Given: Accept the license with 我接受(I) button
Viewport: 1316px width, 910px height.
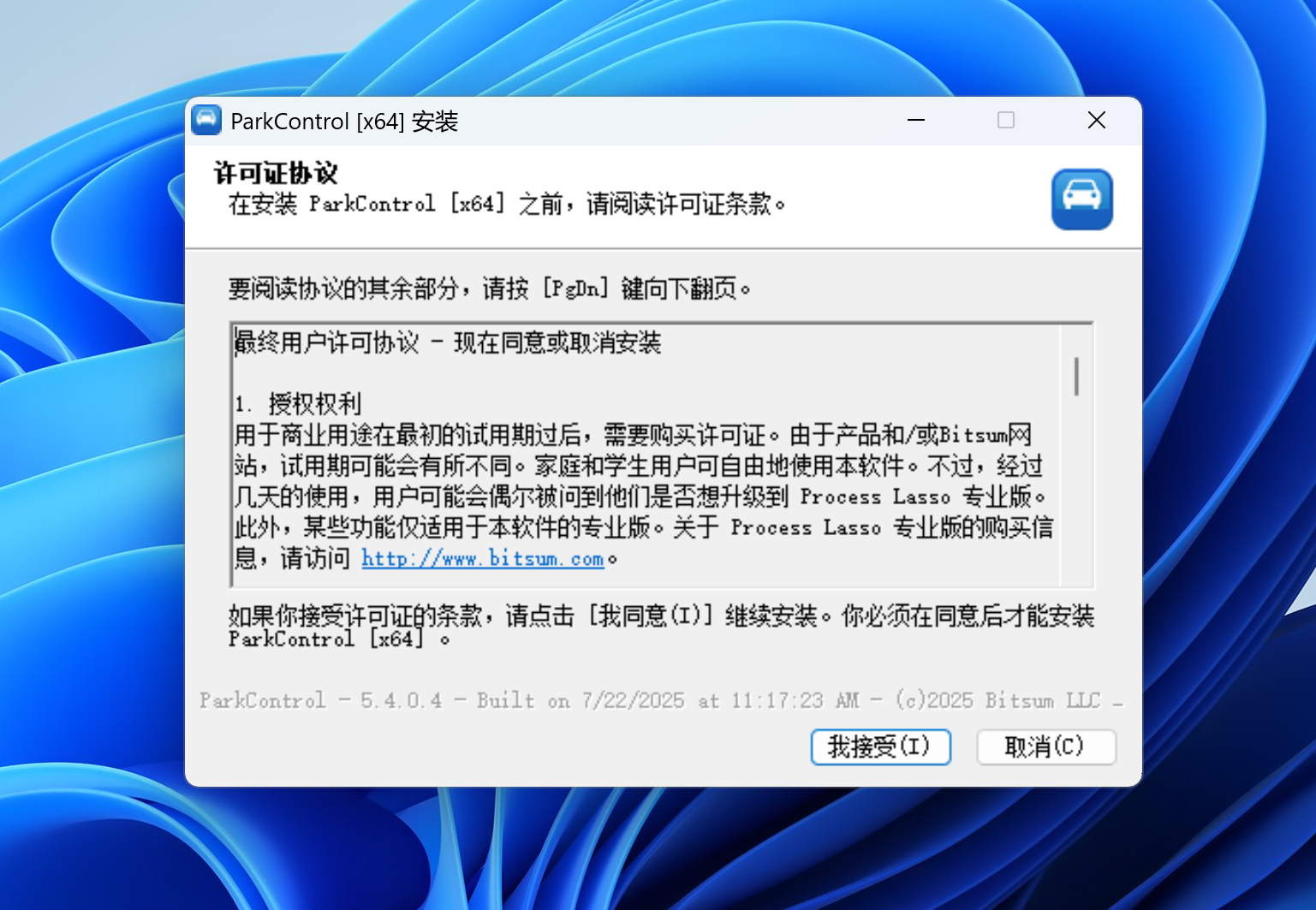Looking at the screenshot, I should pyautogui.click(x=881, y=747).
